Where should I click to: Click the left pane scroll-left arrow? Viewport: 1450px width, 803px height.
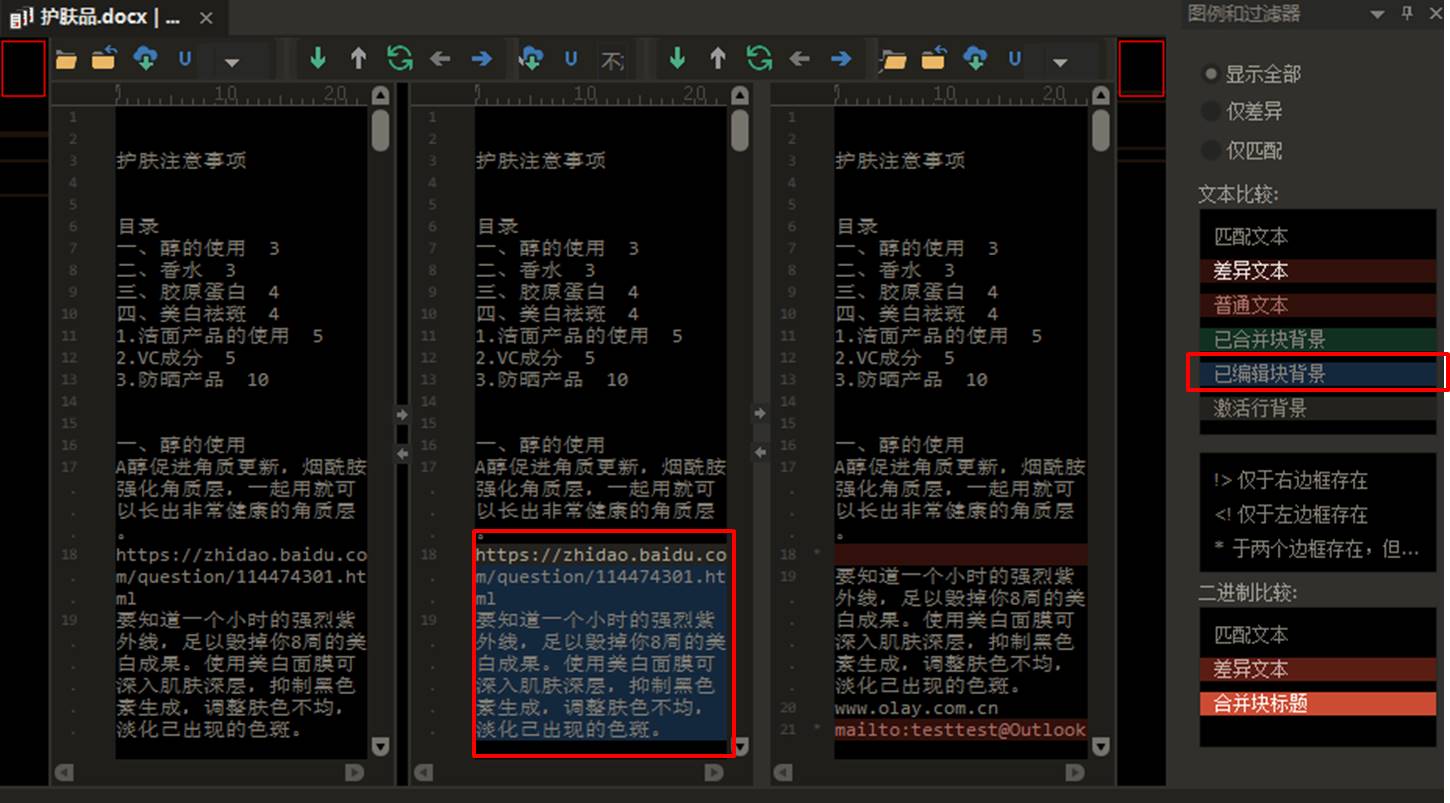[64, 772]
